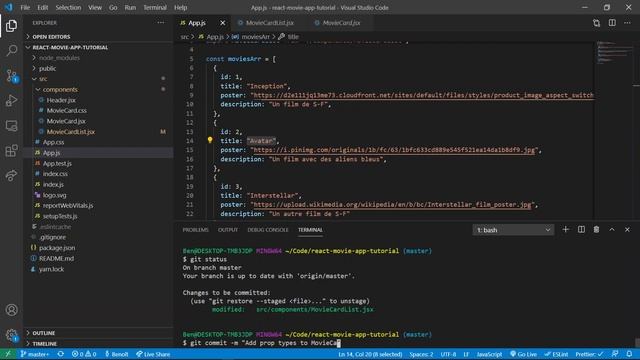
Task: Switch to Debug Console tab
Action: pyautogui.click(x=268, y=230)
